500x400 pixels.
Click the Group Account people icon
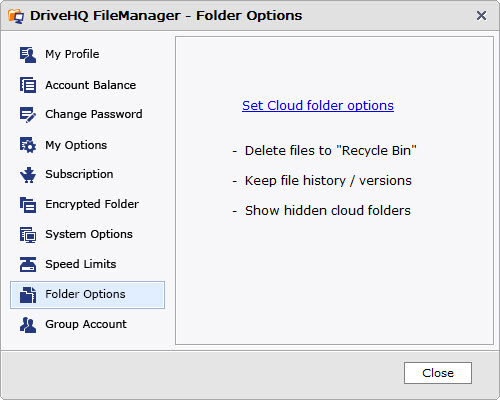28,325
